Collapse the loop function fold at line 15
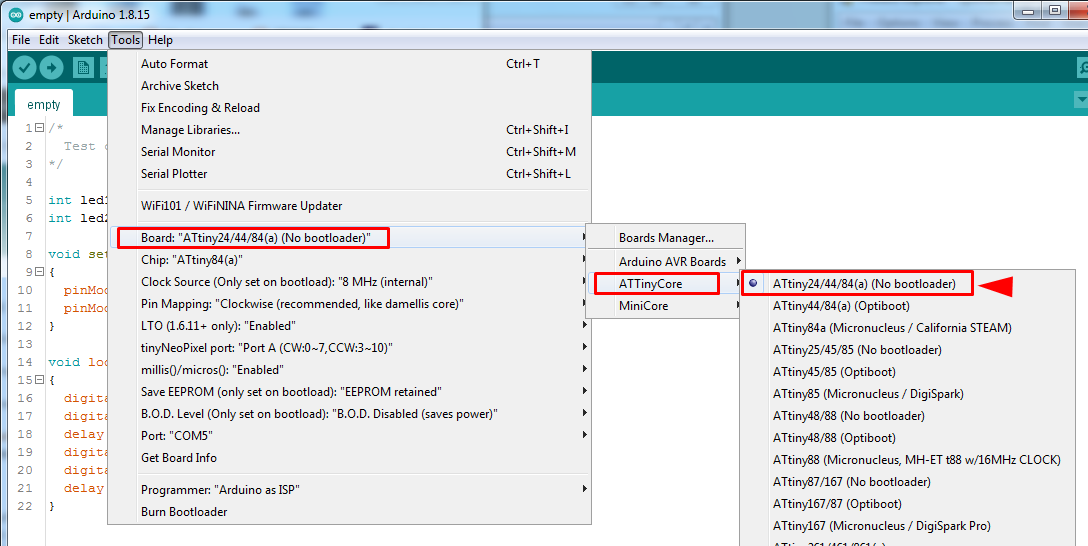Screen dimensions: 1088x546 (x=40, y=379)
